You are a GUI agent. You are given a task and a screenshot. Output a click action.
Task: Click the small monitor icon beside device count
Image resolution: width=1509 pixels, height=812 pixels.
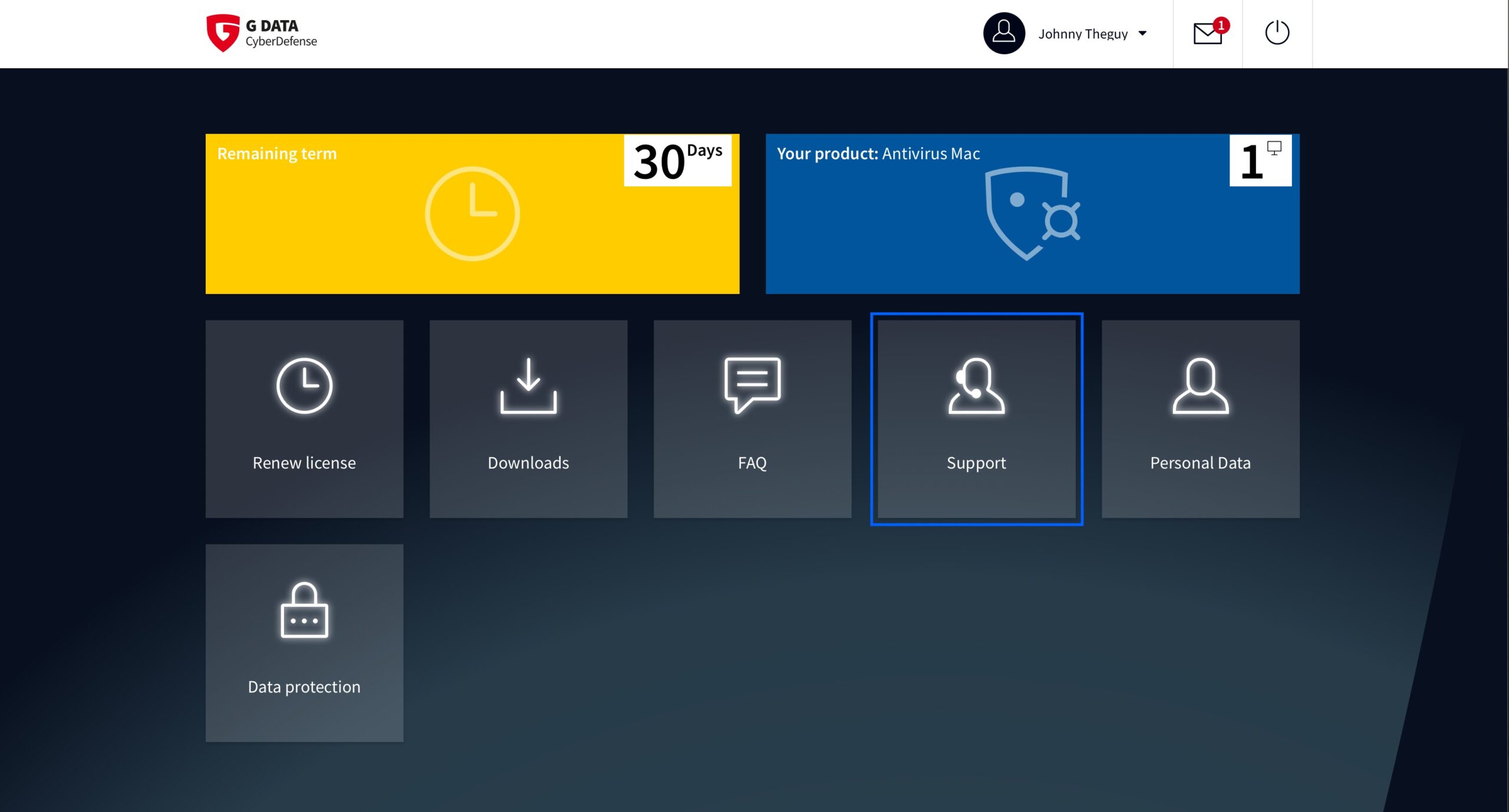coord(1274,148)
